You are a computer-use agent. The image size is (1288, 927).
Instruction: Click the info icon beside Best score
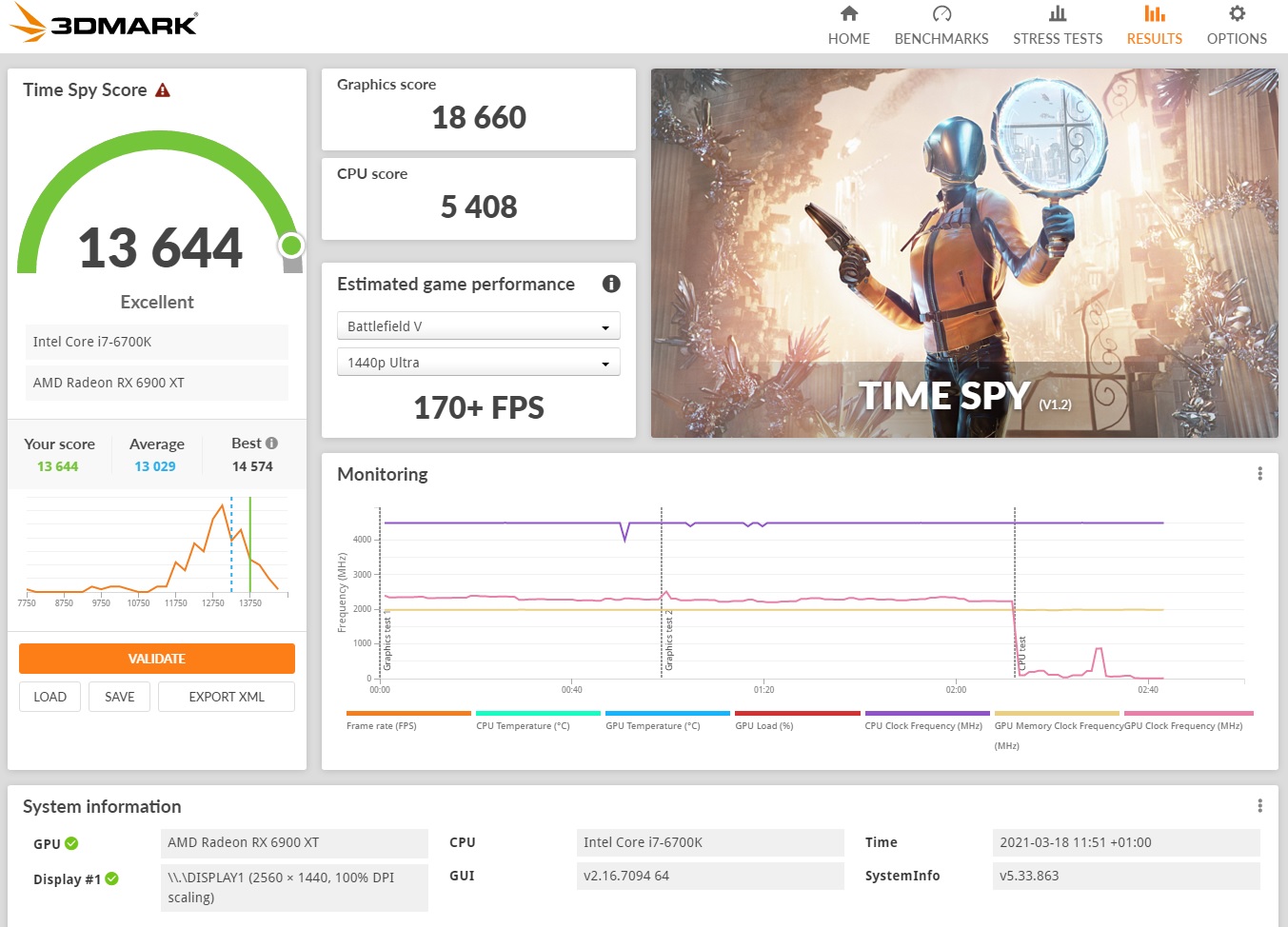click(x=272, y=444)
